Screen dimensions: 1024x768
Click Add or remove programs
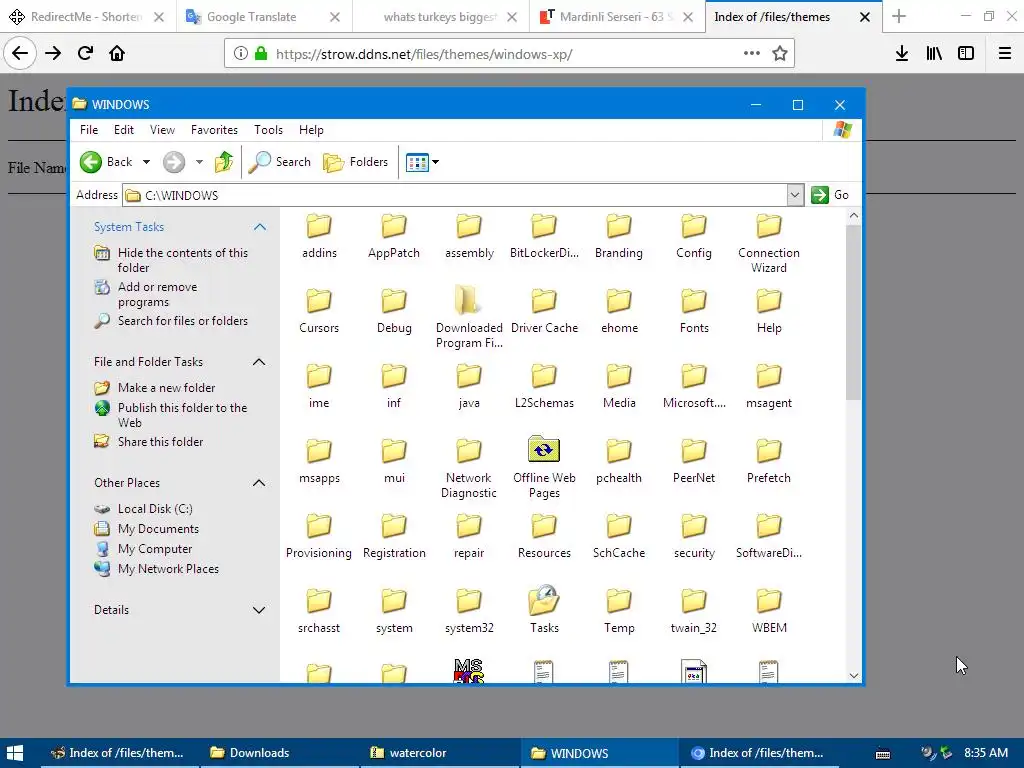coord(157,294)
